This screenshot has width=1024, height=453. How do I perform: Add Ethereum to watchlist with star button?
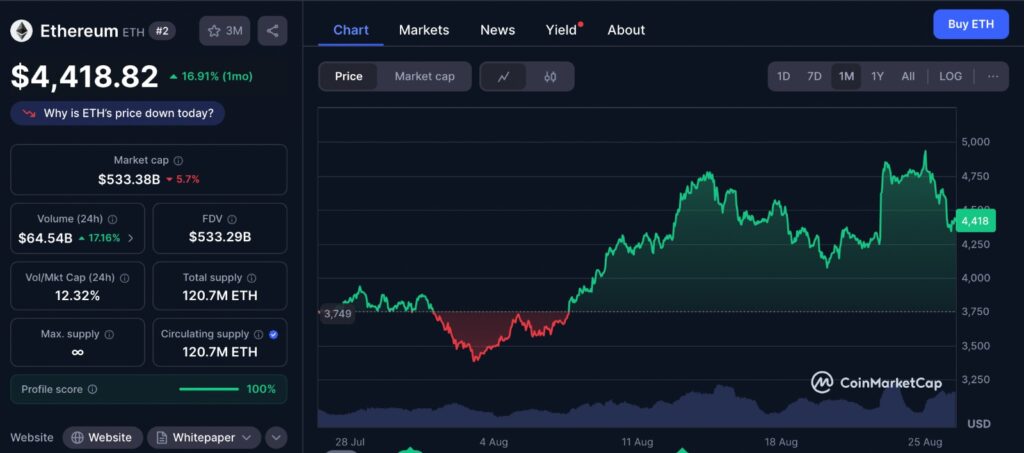(x=225, y=31)
